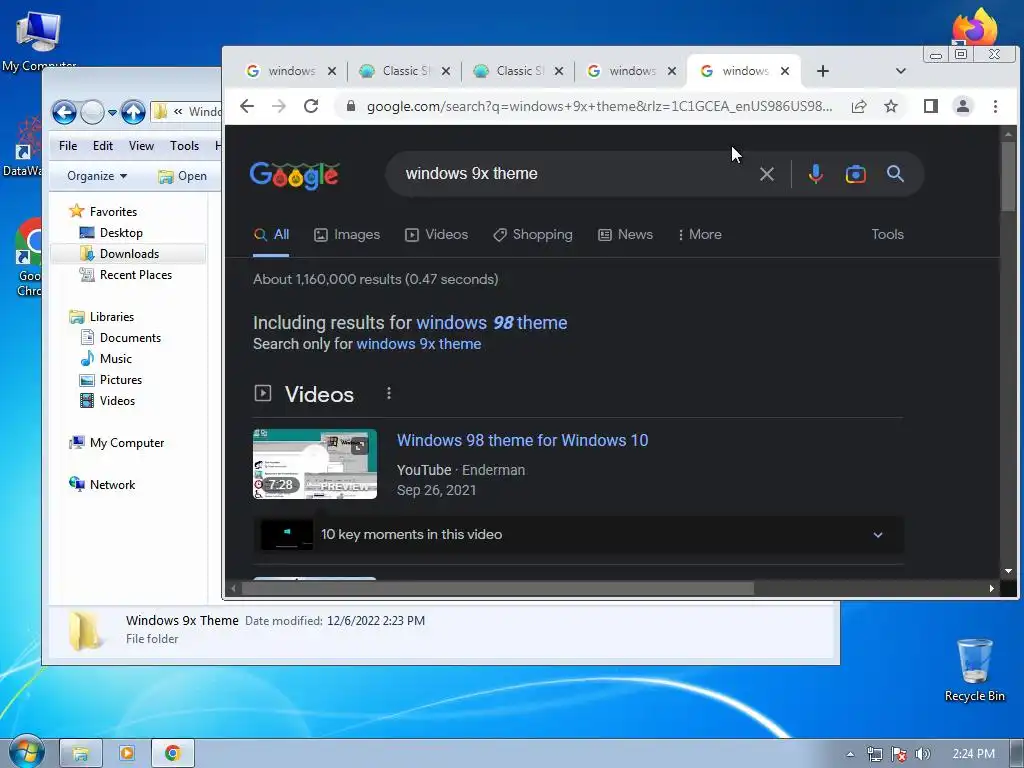
Task: Show hidden tray icons arrow
Action: [x=850, y=754]
